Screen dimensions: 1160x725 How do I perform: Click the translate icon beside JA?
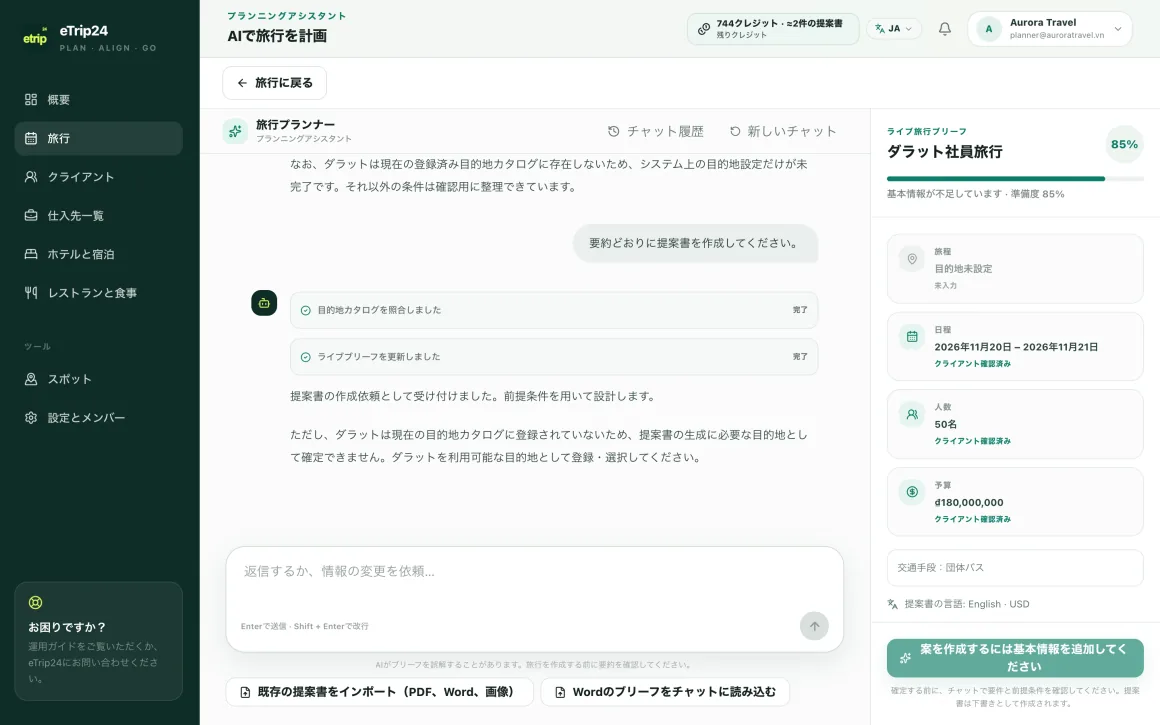point(880,29)
